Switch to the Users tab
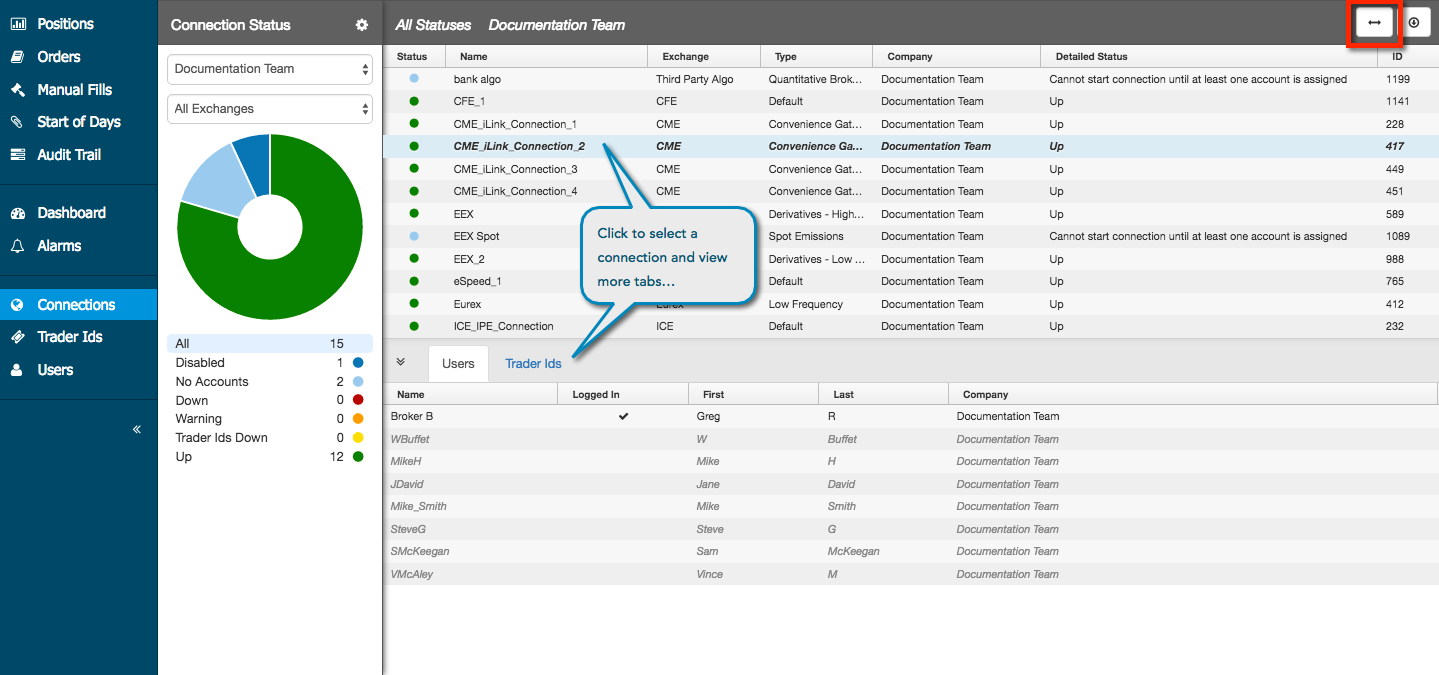The image size is (1439, 675). 458,364
